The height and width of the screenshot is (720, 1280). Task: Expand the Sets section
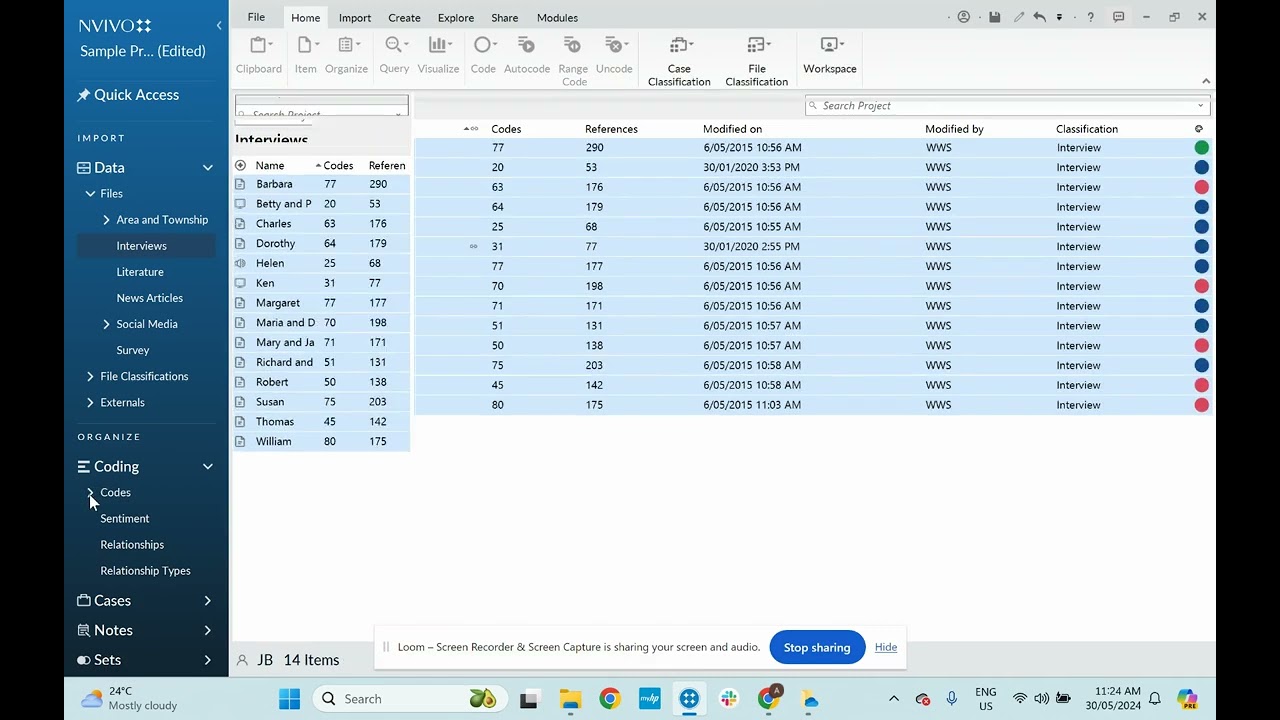click(x=208, y=660)
